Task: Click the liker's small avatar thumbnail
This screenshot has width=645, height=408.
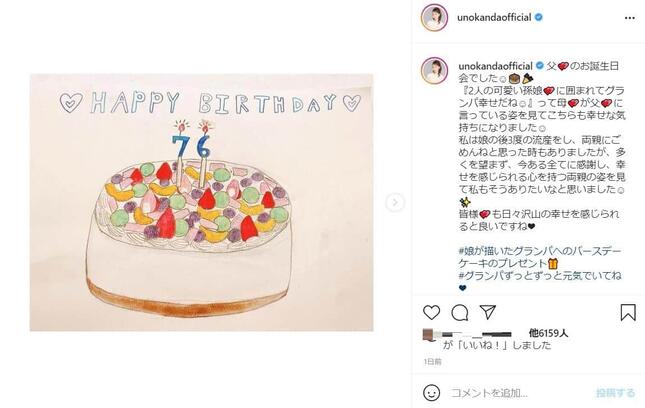Action: click(x=429, y=335)
